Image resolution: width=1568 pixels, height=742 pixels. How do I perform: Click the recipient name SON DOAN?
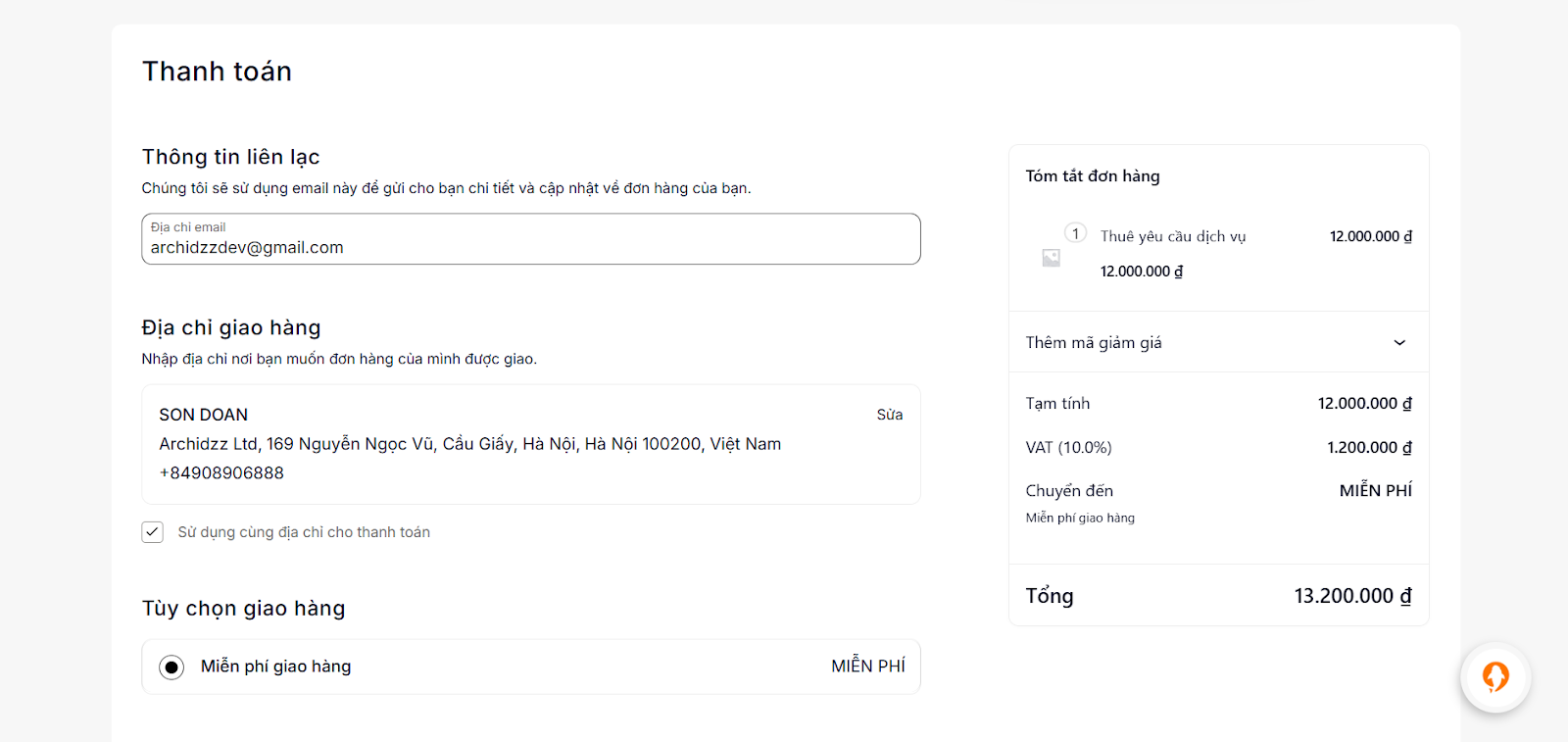(x=204, y=415)
